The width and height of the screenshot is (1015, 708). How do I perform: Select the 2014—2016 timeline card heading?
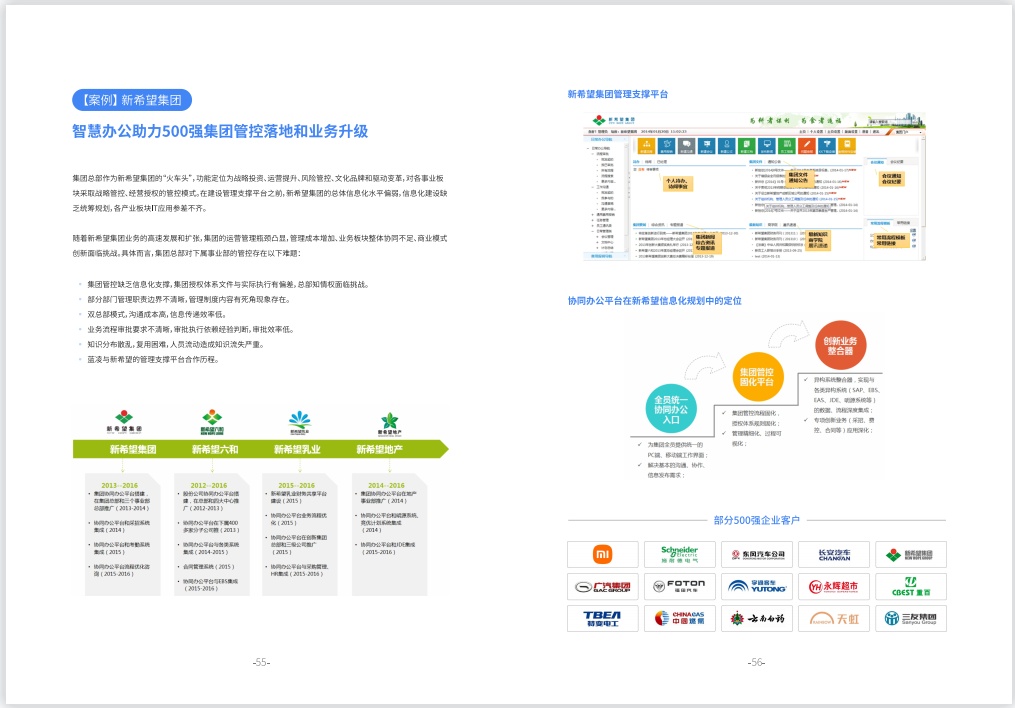click(386, 485)
